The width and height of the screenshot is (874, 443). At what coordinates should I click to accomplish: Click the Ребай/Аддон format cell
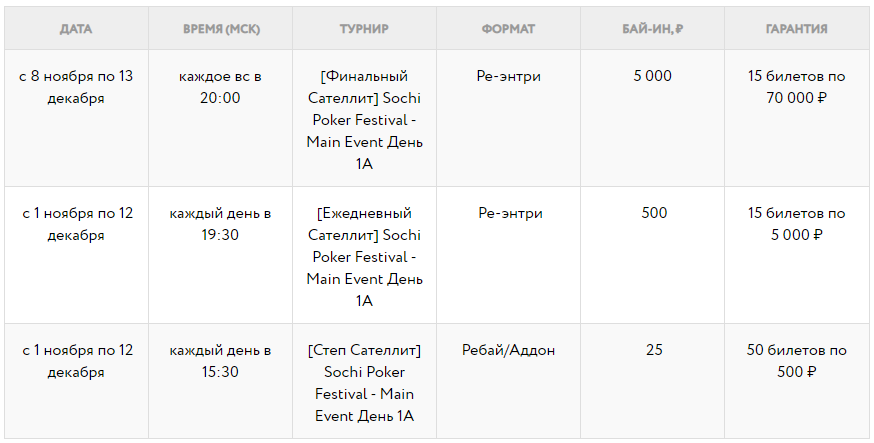(x=508, y=351)
